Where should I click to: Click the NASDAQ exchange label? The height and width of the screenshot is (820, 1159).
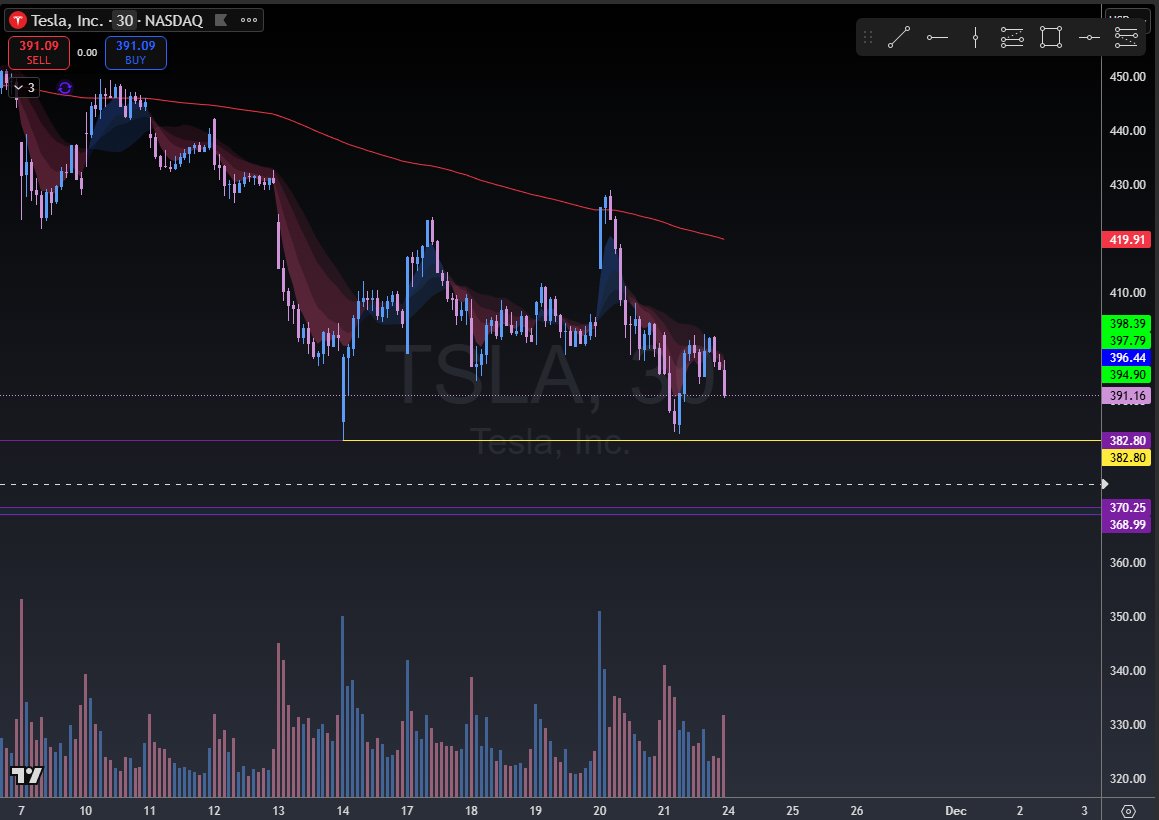click(176, 20)
